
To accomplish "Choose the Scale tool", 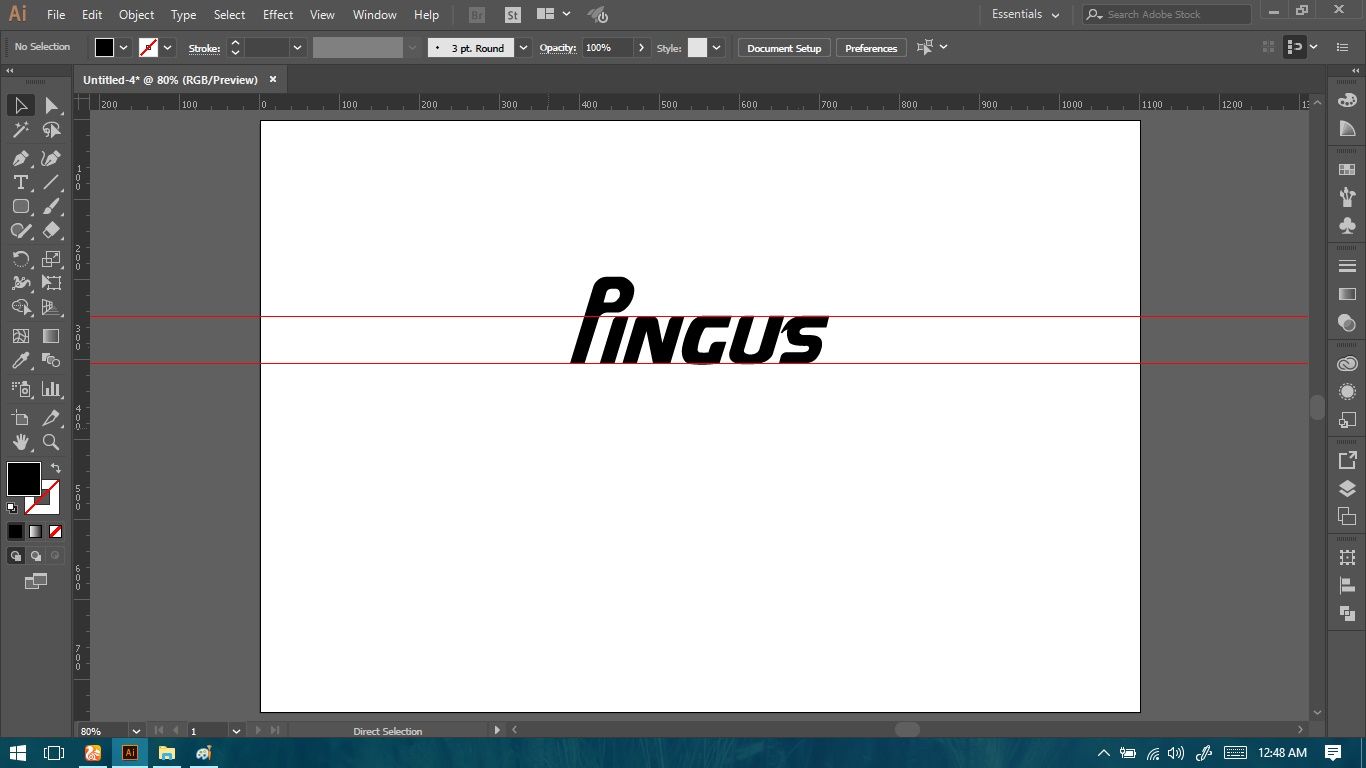I will 51,259.
